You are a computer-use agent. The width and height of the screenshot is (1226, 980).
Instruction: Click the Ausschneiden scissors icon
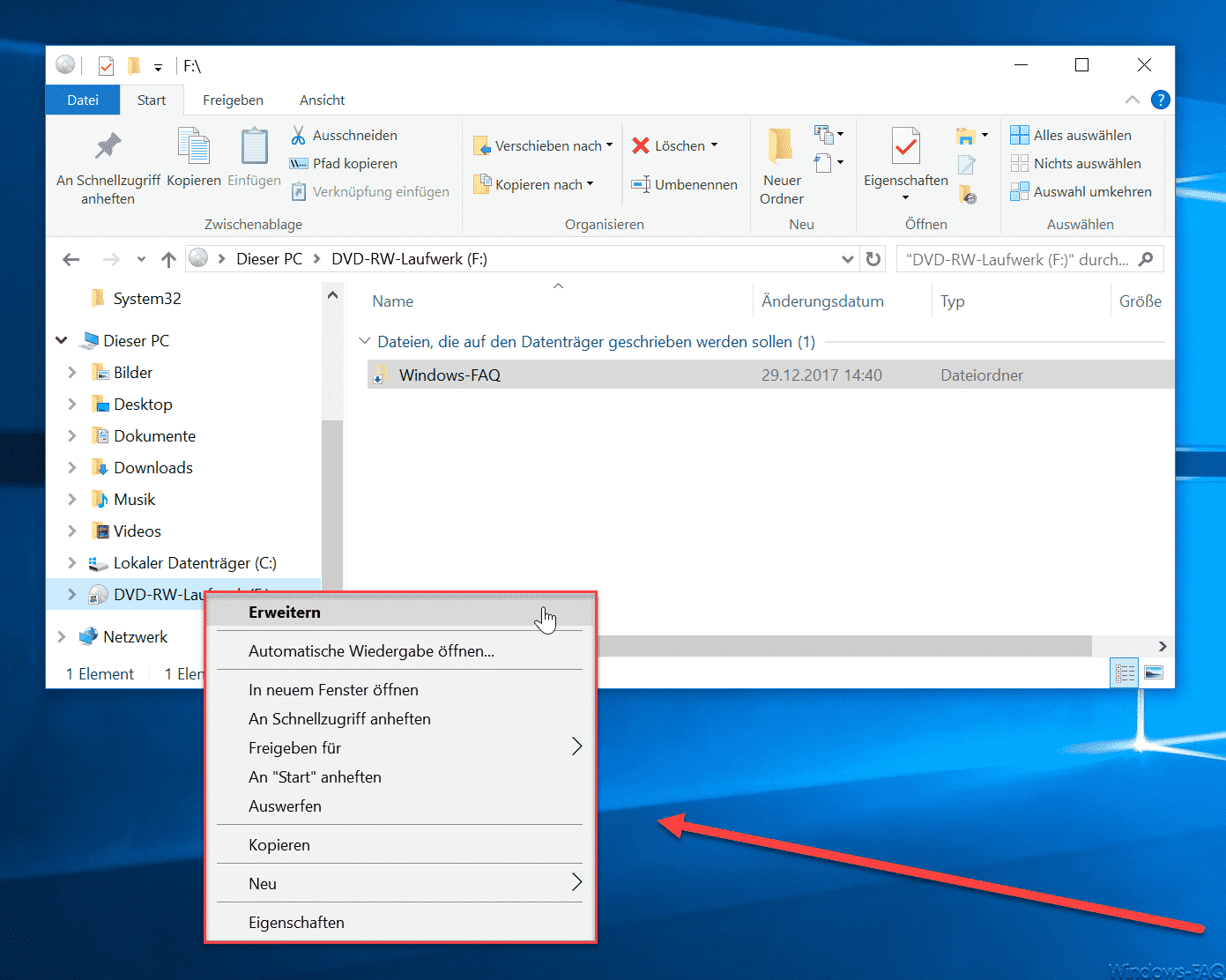[x=298, y=135]
